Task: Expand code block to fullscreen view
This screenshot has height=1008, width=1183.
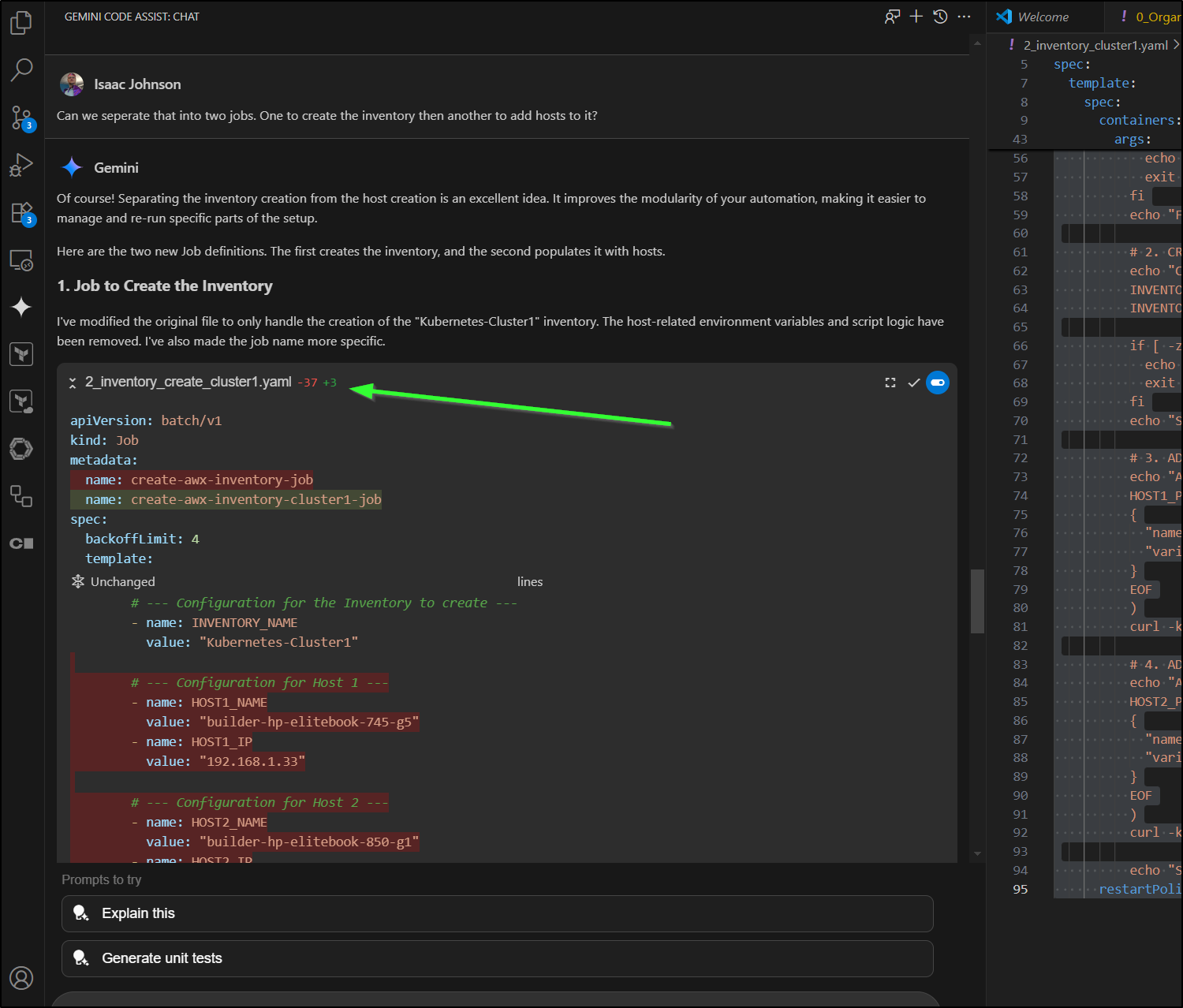Action: coord(890,383)
